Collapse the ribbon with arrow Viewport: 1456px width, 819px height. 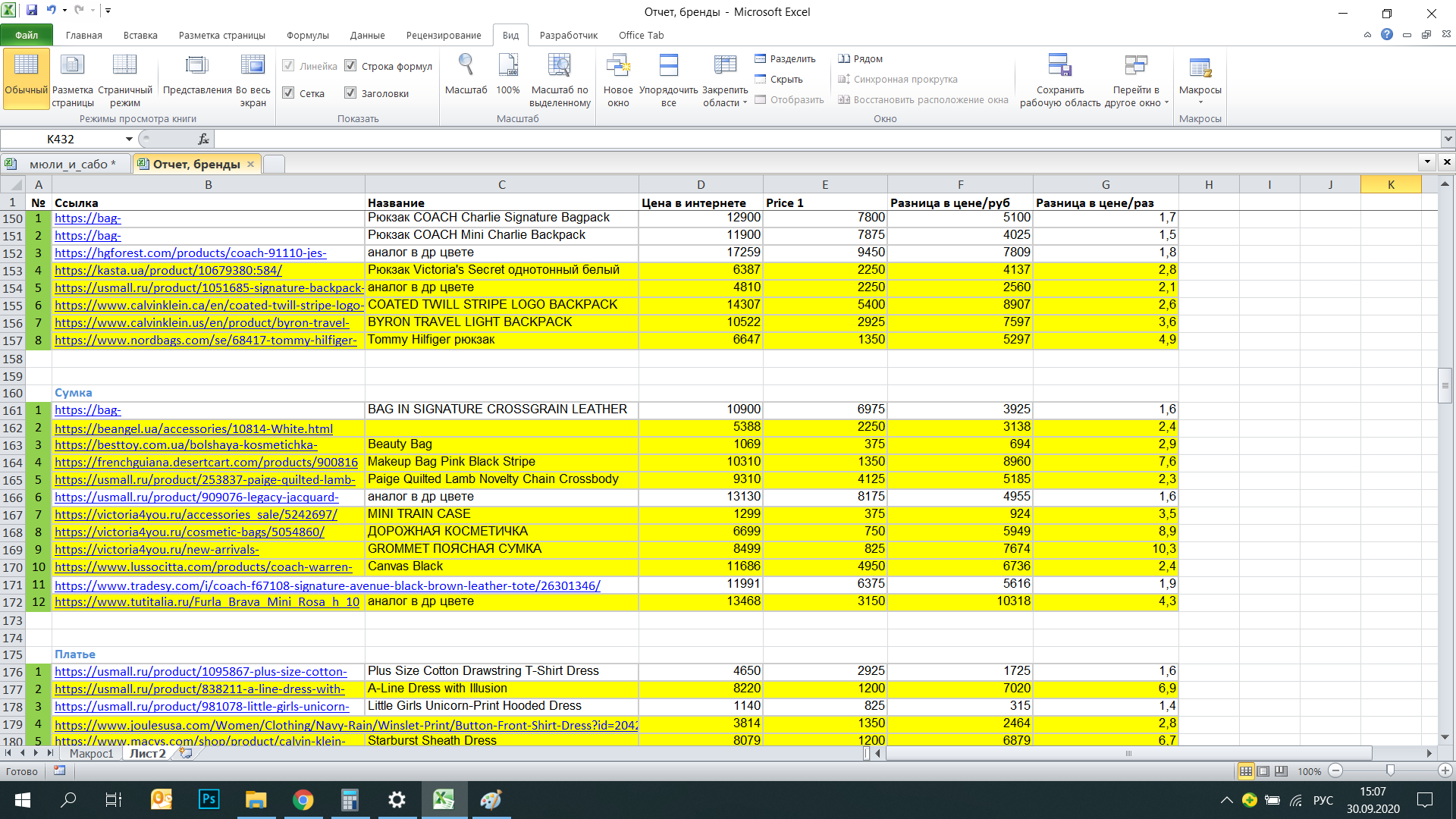[x=1367, y=35]
